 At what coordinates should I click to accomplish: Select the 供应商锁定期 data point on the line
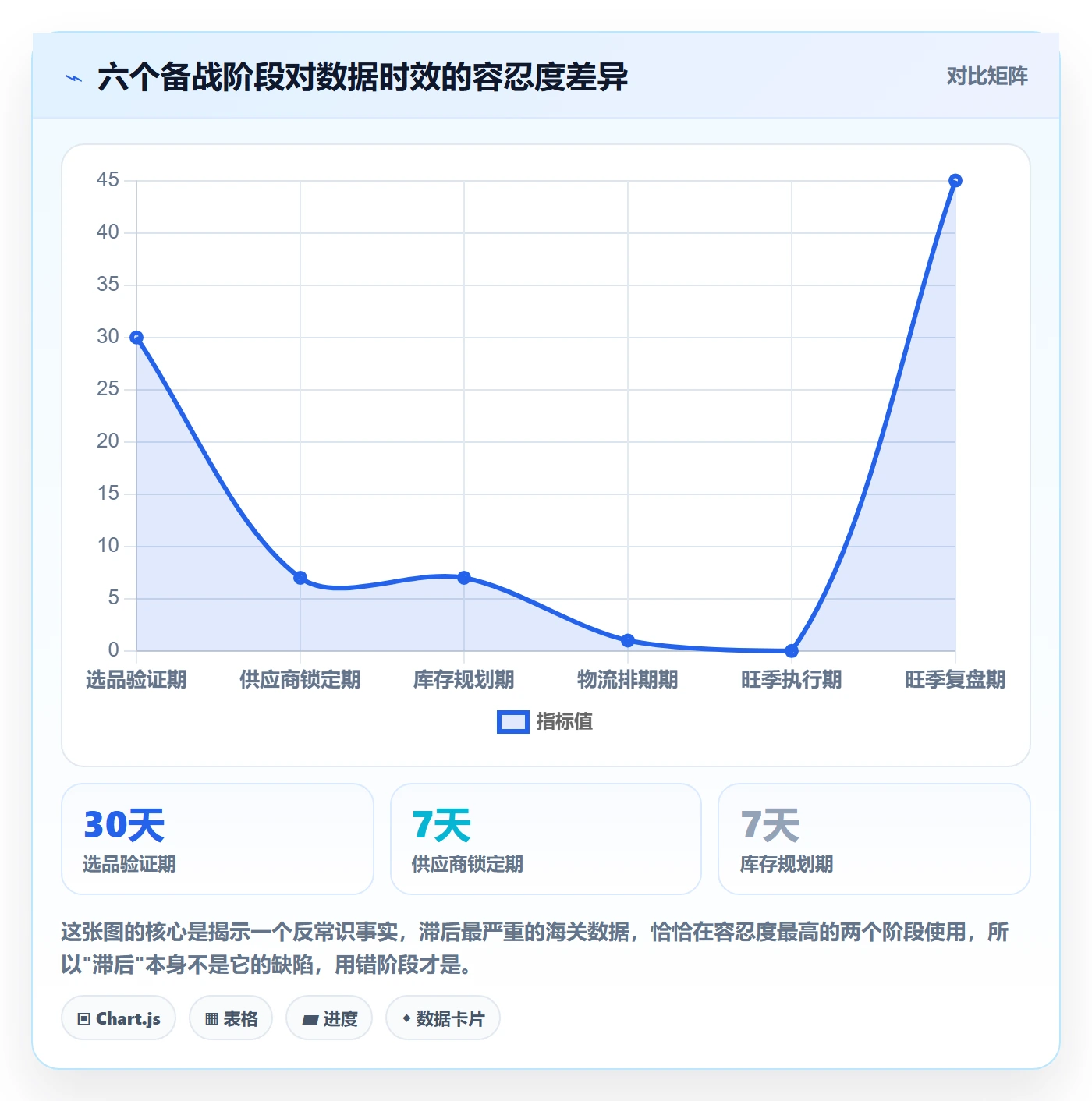pyautogui.click(x=300, y=578)
